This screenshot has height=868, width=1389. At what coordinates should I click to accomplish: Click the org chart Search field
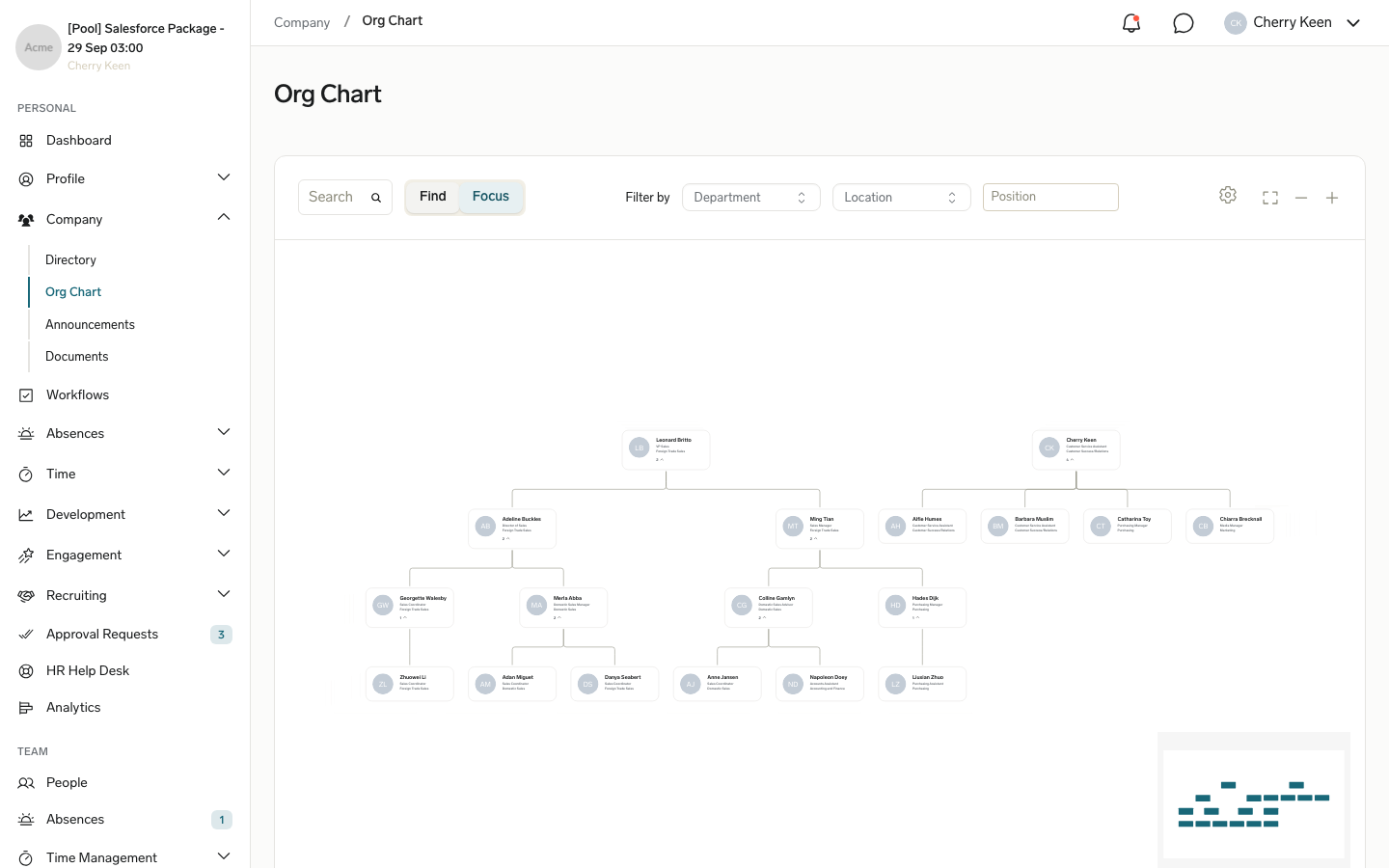click(x=345, y=197)
